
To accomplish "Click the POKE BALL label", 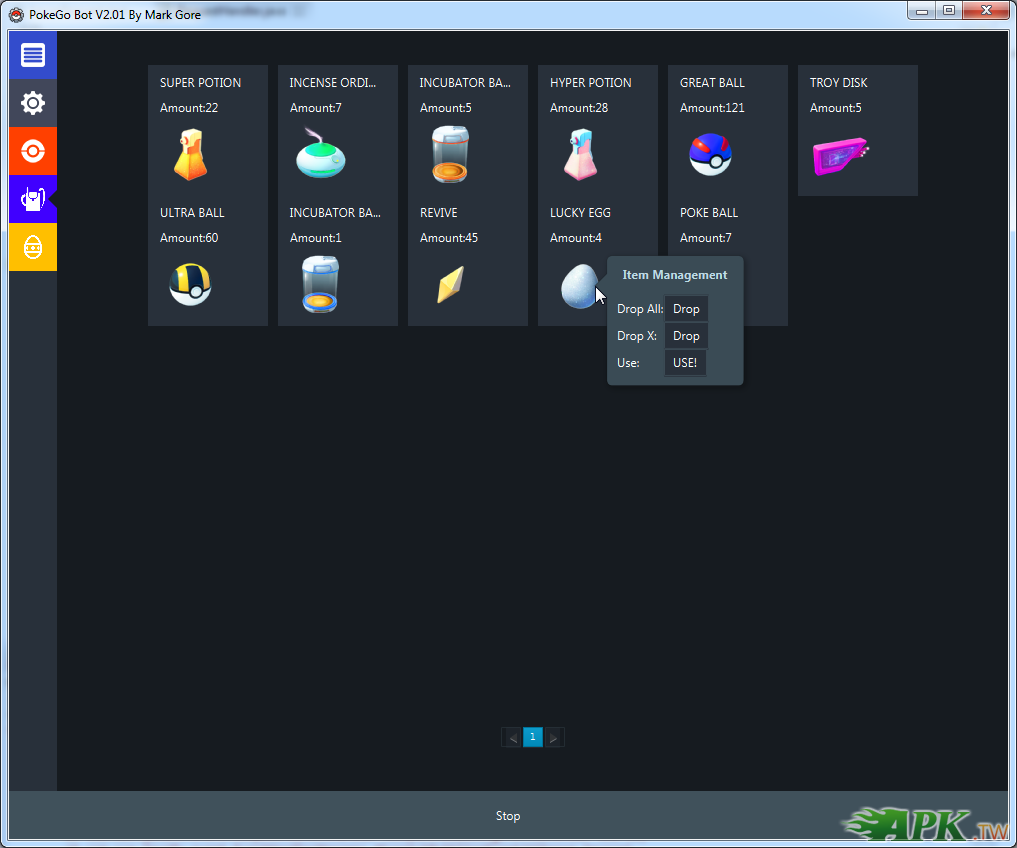I will coord(709,213).
